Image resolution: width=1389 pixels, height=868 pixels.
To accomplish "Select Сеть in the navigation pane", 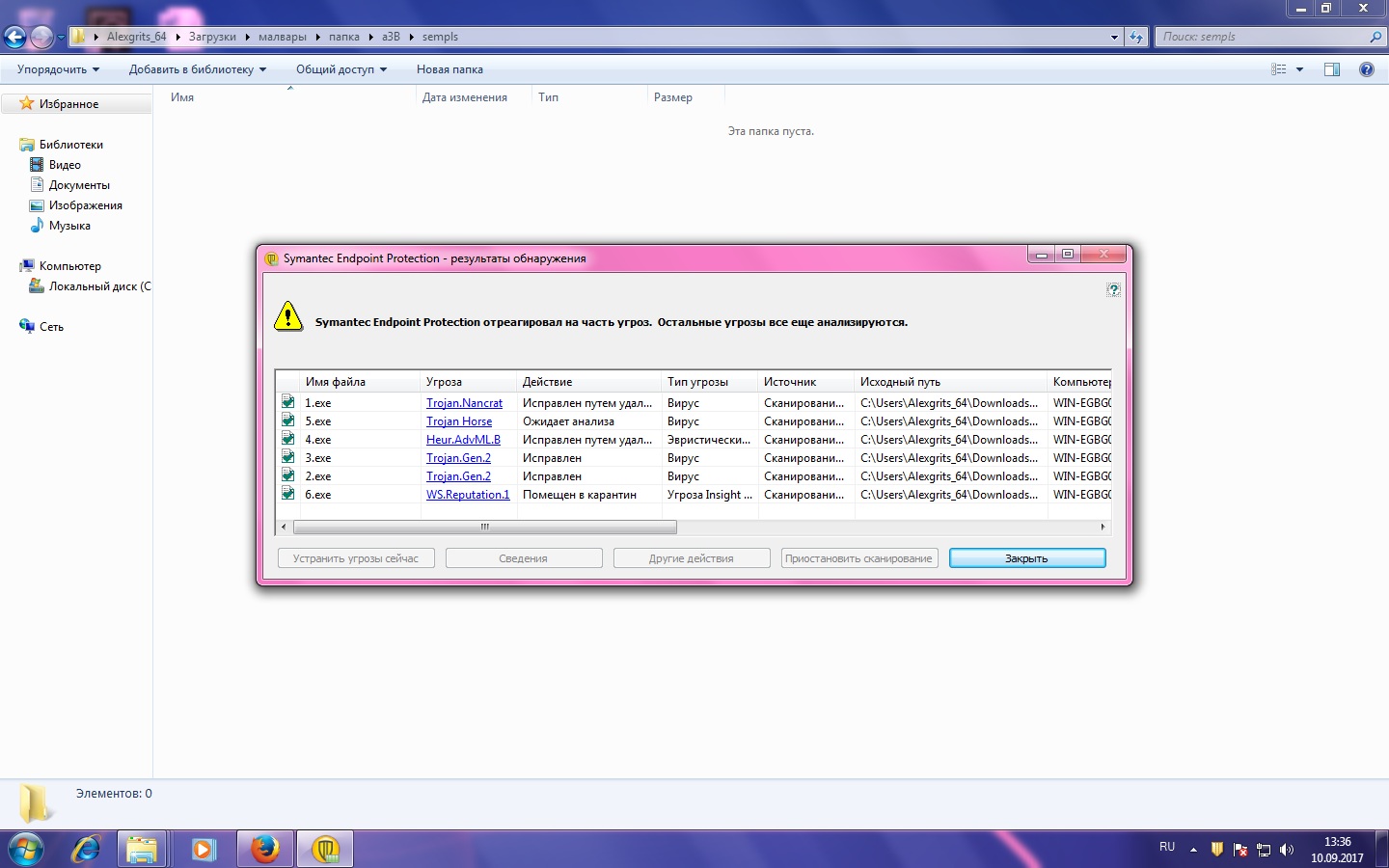I will point(51,327).
